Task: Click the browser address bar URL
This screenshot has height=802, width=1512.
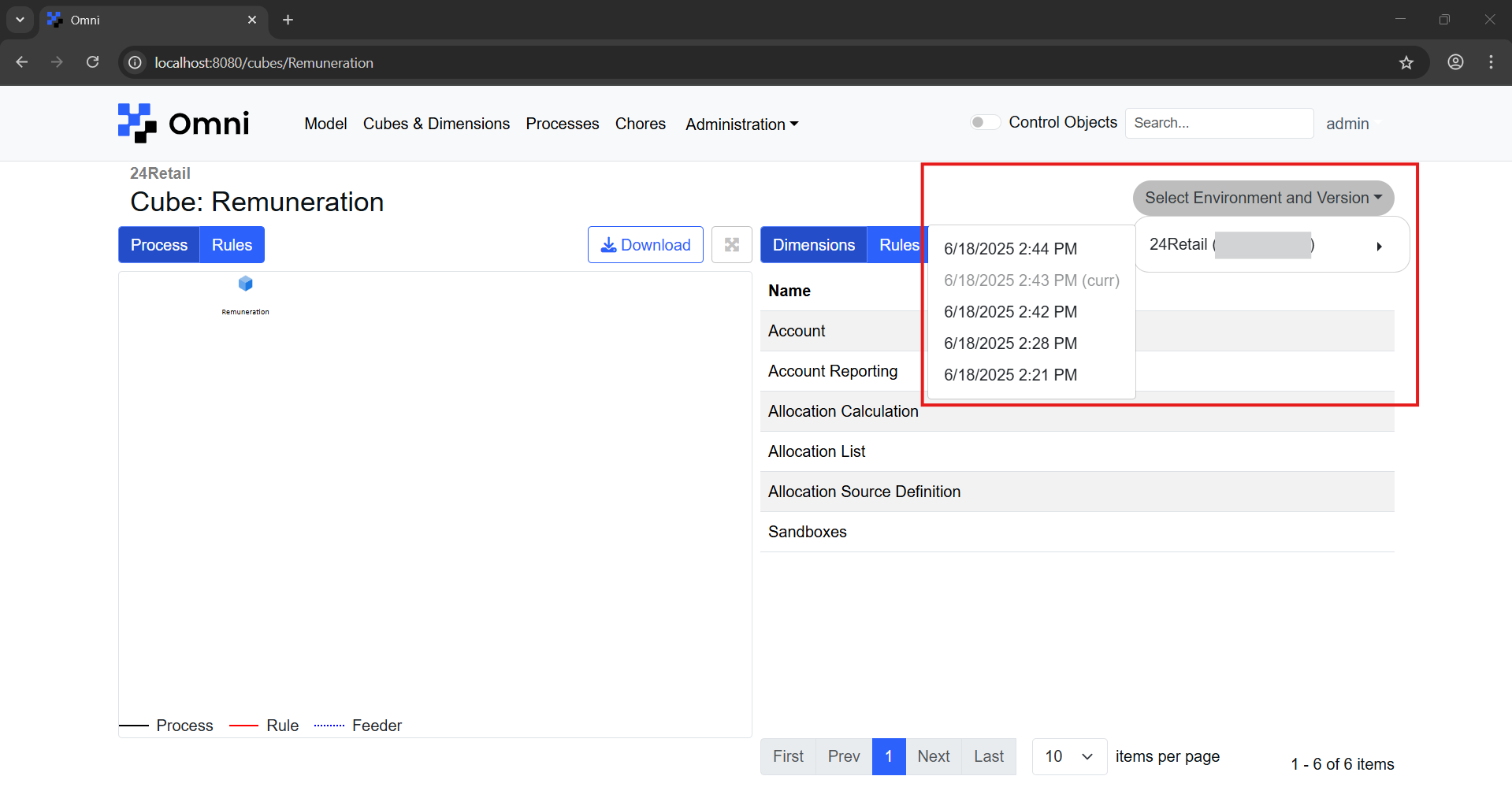Action: pos(264,62)
